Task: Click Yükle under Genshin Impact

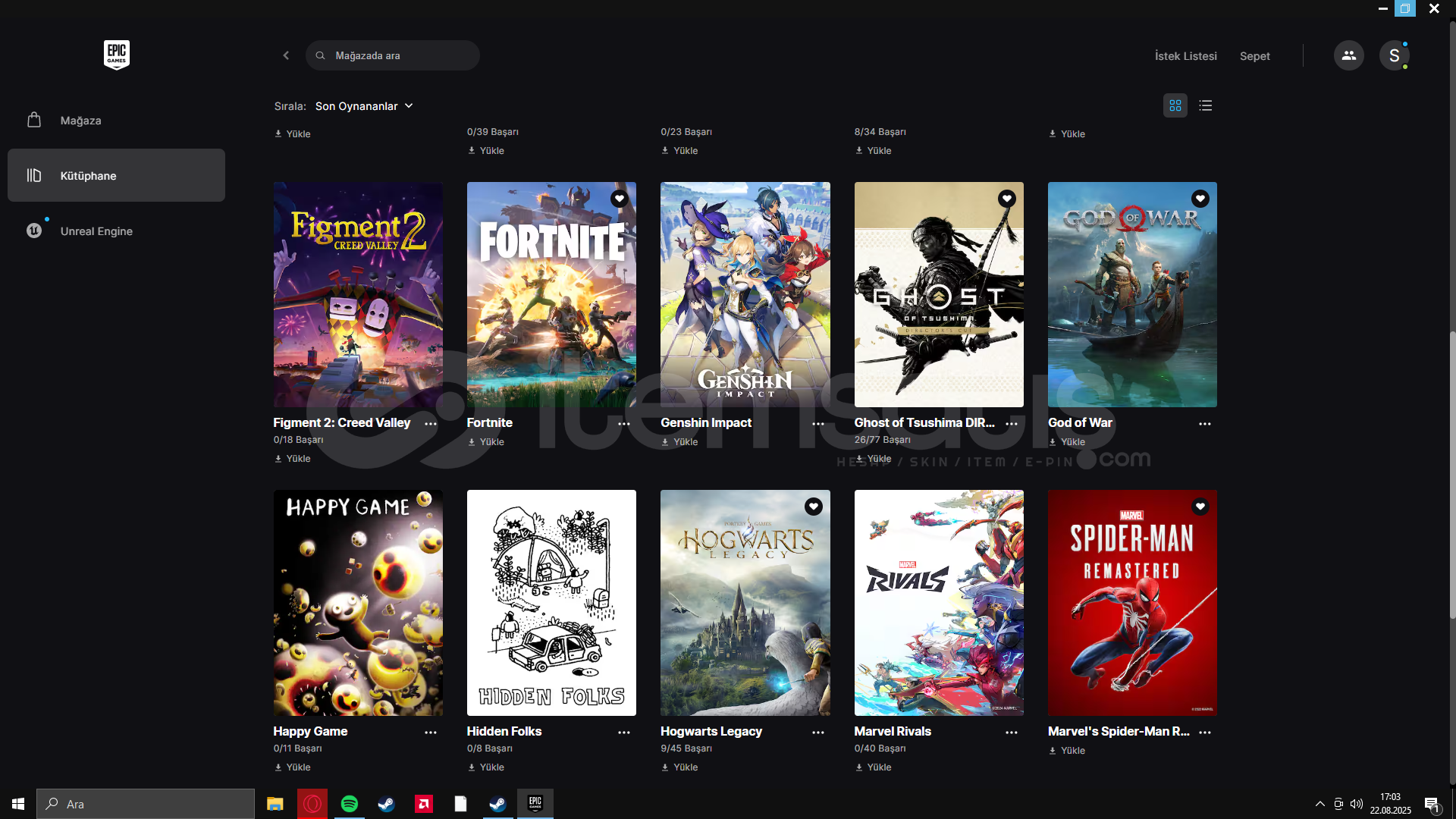Action: [679, 442]
